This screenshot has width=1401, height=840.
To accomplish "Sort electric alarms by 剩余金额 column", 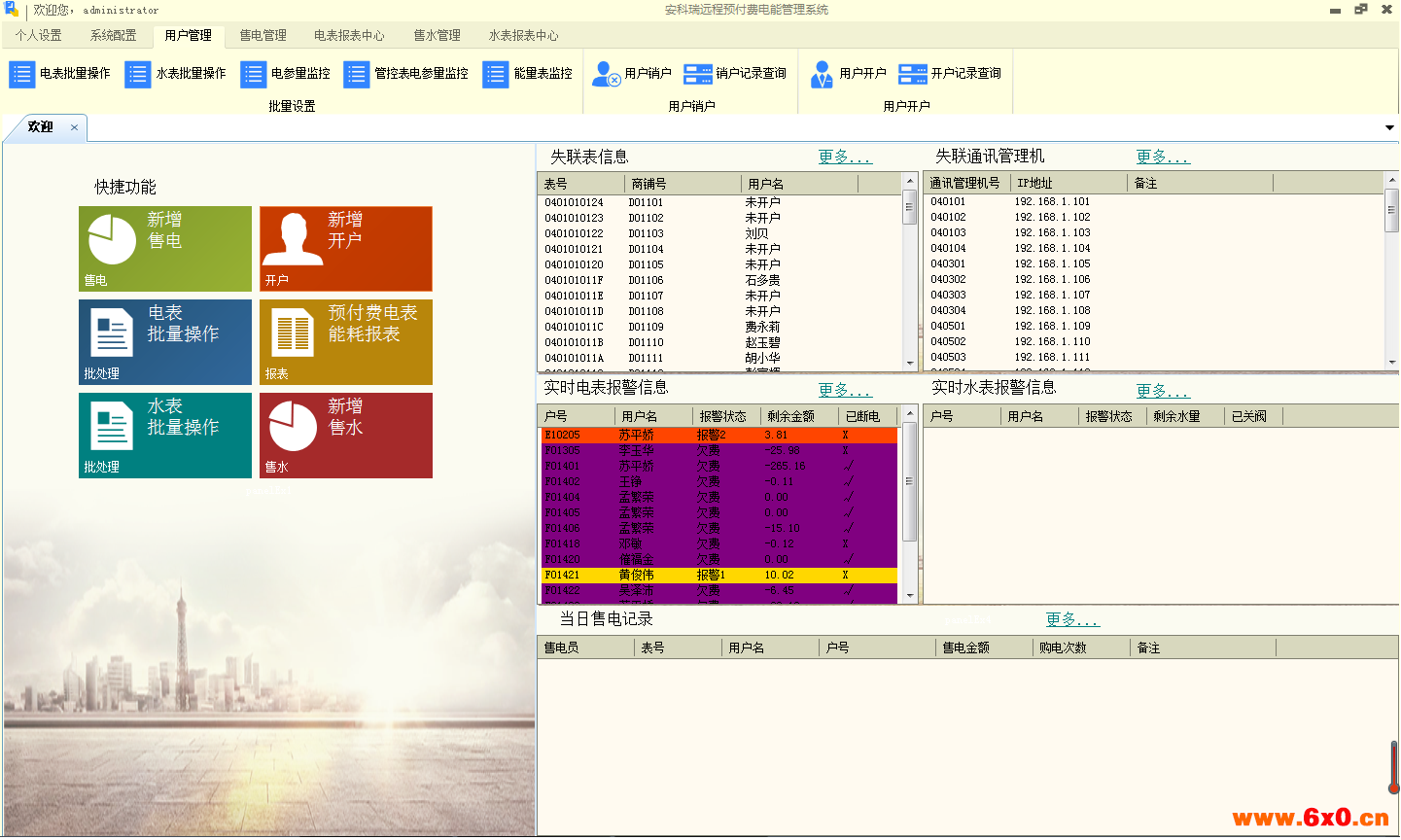I will (x=800, y=416).
